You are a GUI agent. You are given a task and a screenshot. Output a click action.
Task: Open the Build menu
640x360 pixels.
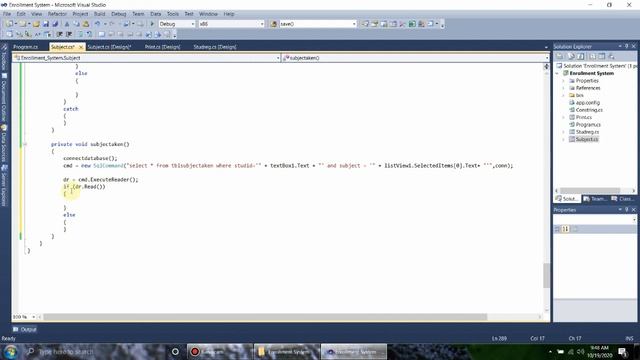point(100,14)
